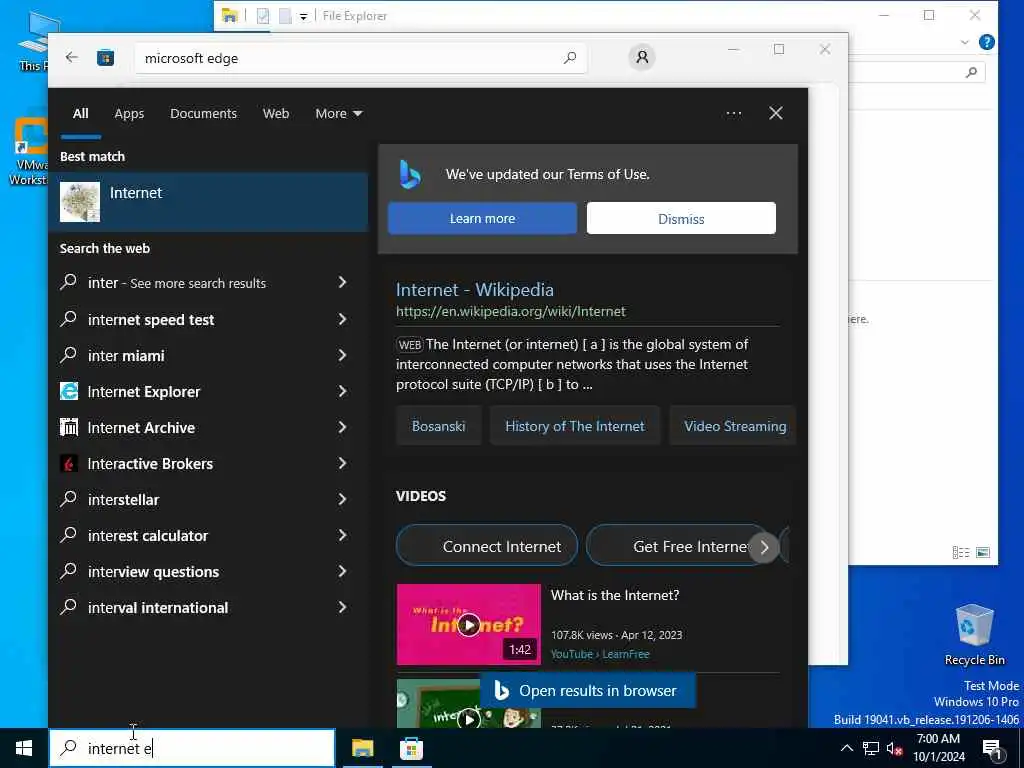Switch to the Apps search tab
Image resolution: width=1024 pixels, height=768 pixels.
click(x=129, y=114)
